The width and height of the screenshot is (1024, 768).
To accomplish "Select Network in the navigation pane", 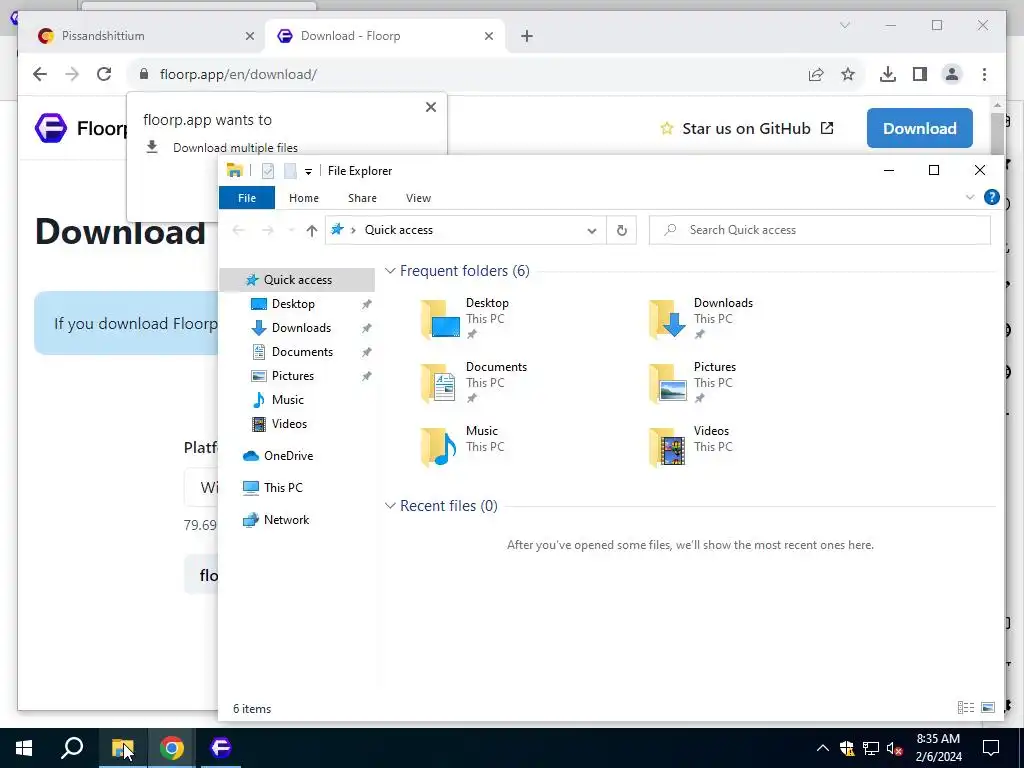I will (x=286, y=520).
